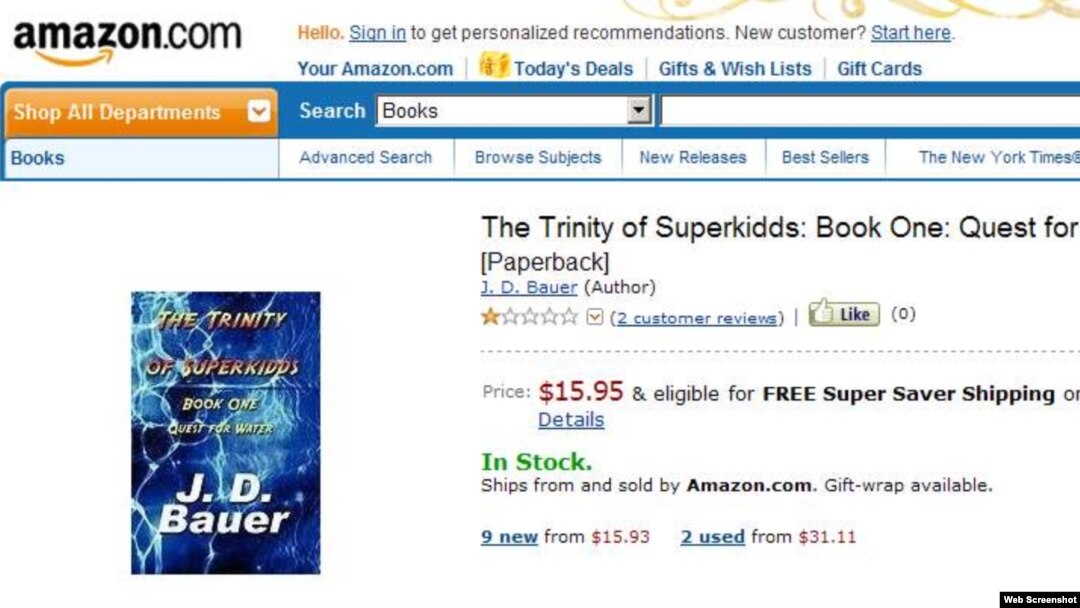Image resolution: width=1080 pixels, height=608 pixels.
Task: Open the J. D. Bauer author link
Action: [528, 287]
